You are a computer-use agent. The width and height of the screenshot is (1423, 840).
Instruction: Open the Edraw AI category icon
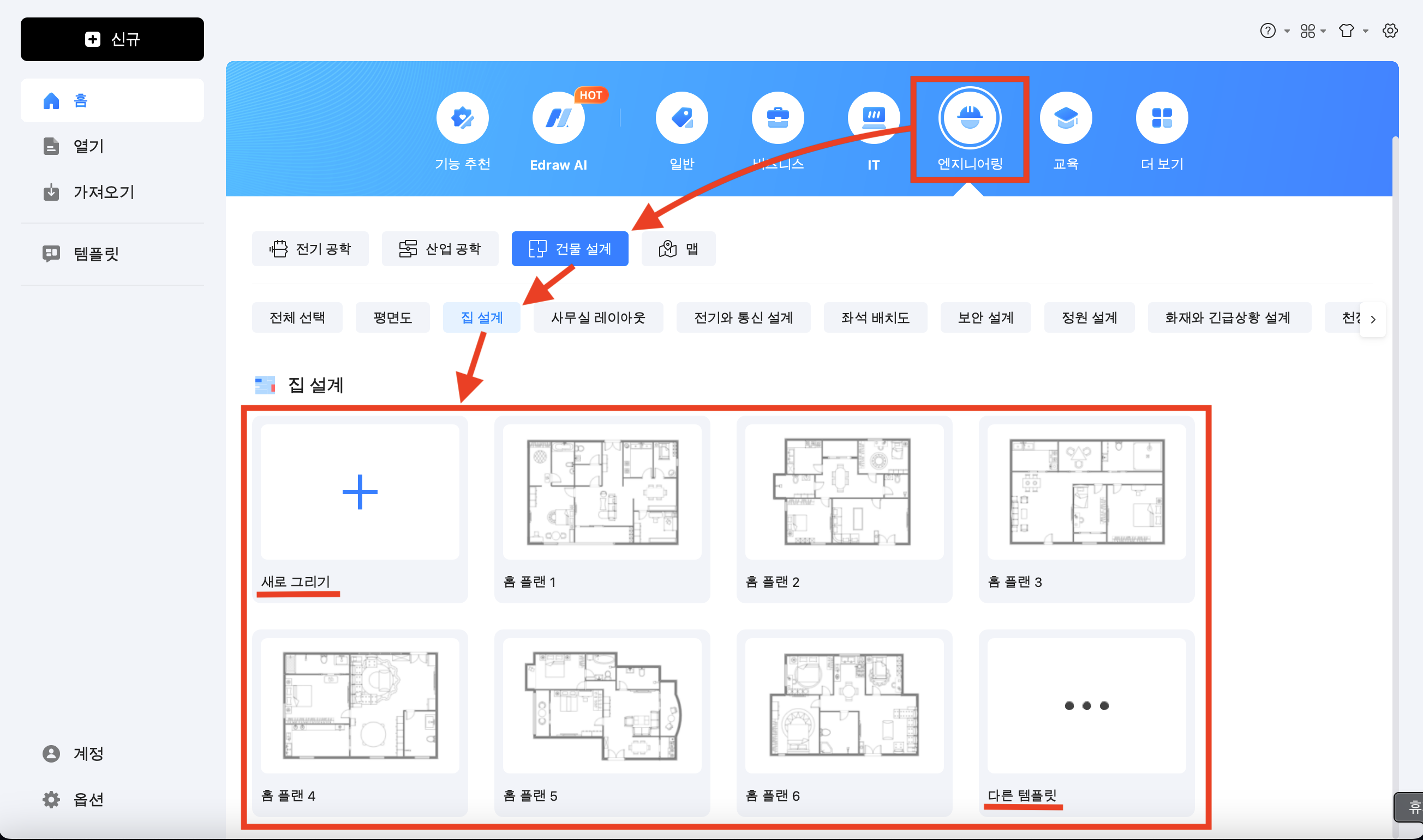[558, 118]
